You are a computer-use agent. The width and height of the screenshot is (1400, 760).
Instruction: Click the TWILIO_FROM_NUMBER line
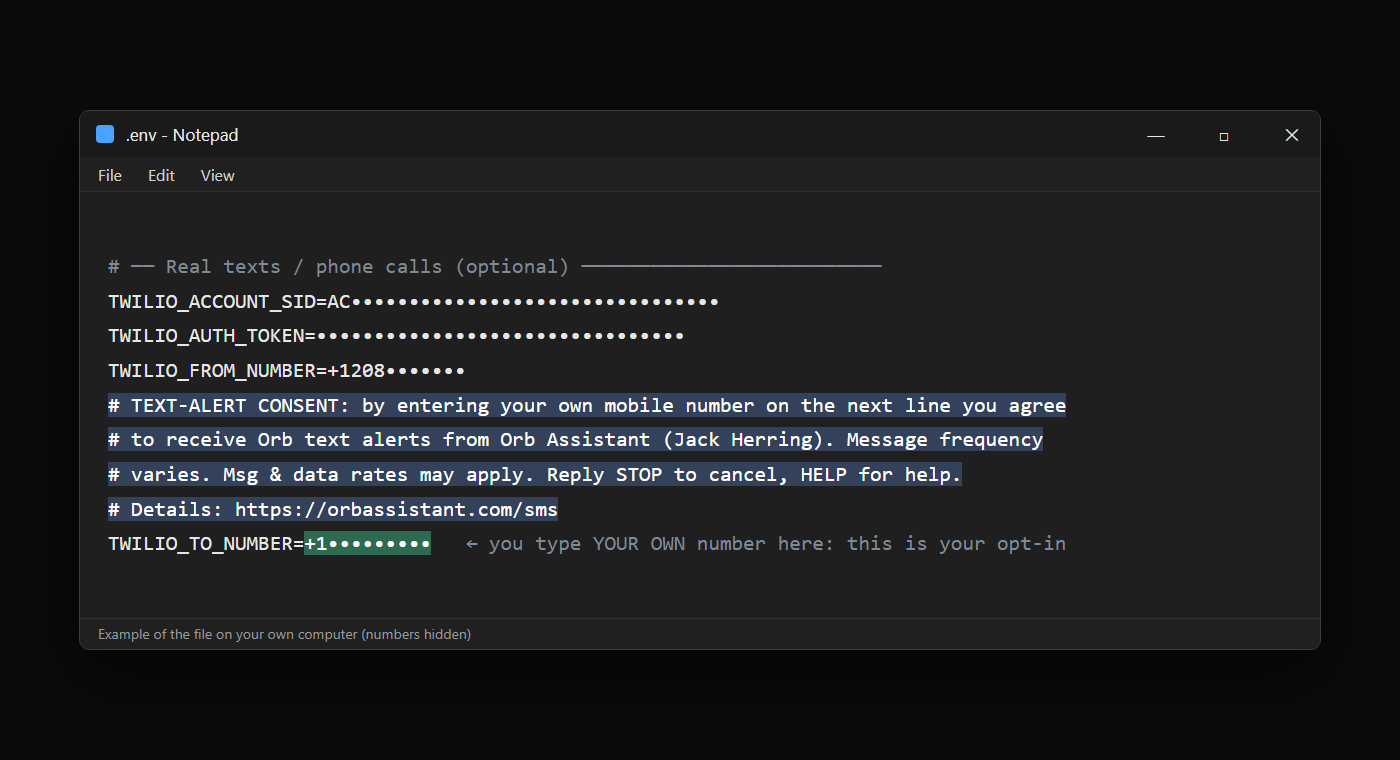point(287,371)
